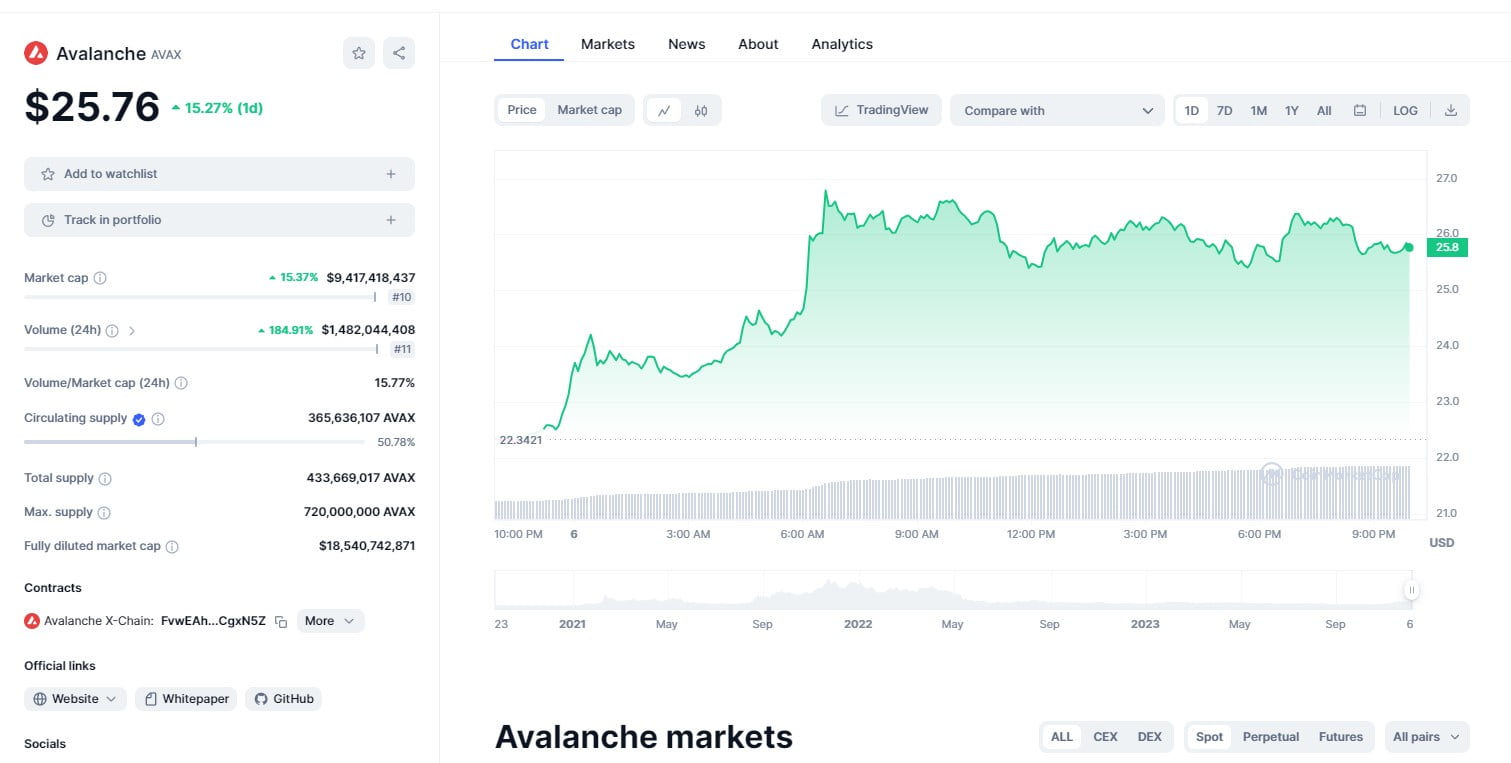Select Price chart toggle

tap(522, 110)
